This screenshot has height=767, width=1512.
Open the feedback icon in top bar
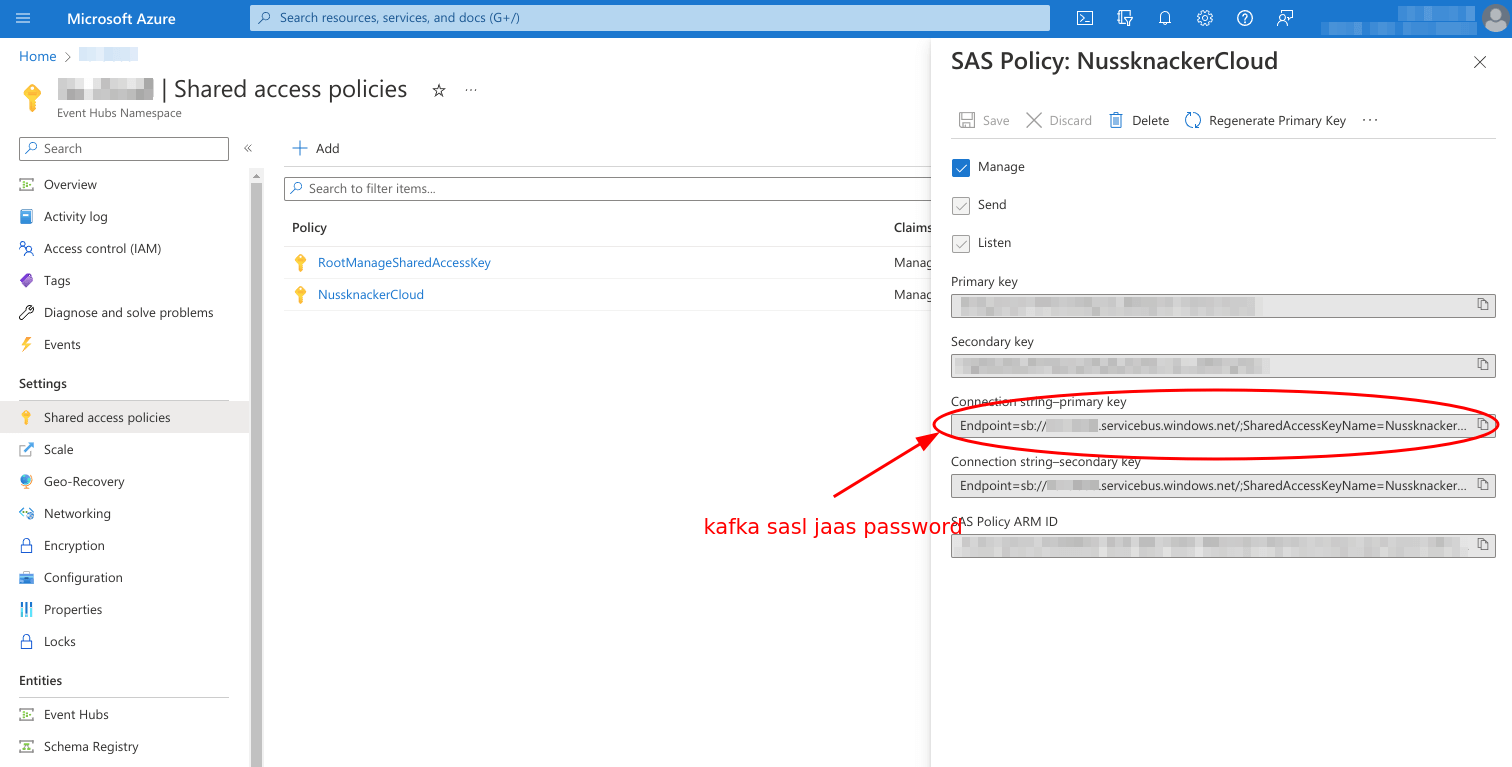[x=1285, y=18]
